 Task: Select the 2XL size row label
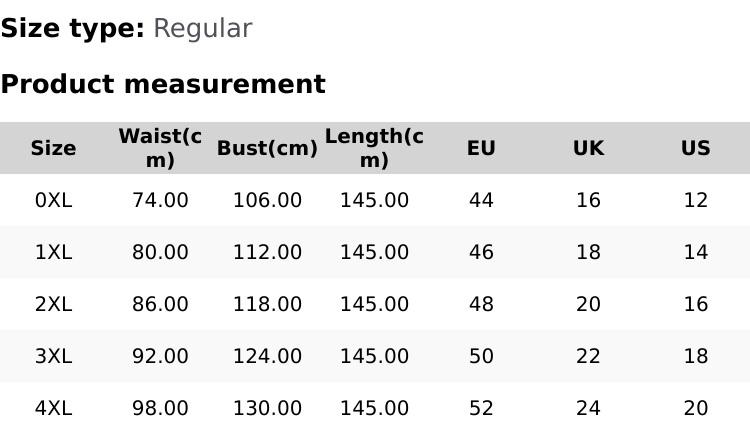pos(53,304)
